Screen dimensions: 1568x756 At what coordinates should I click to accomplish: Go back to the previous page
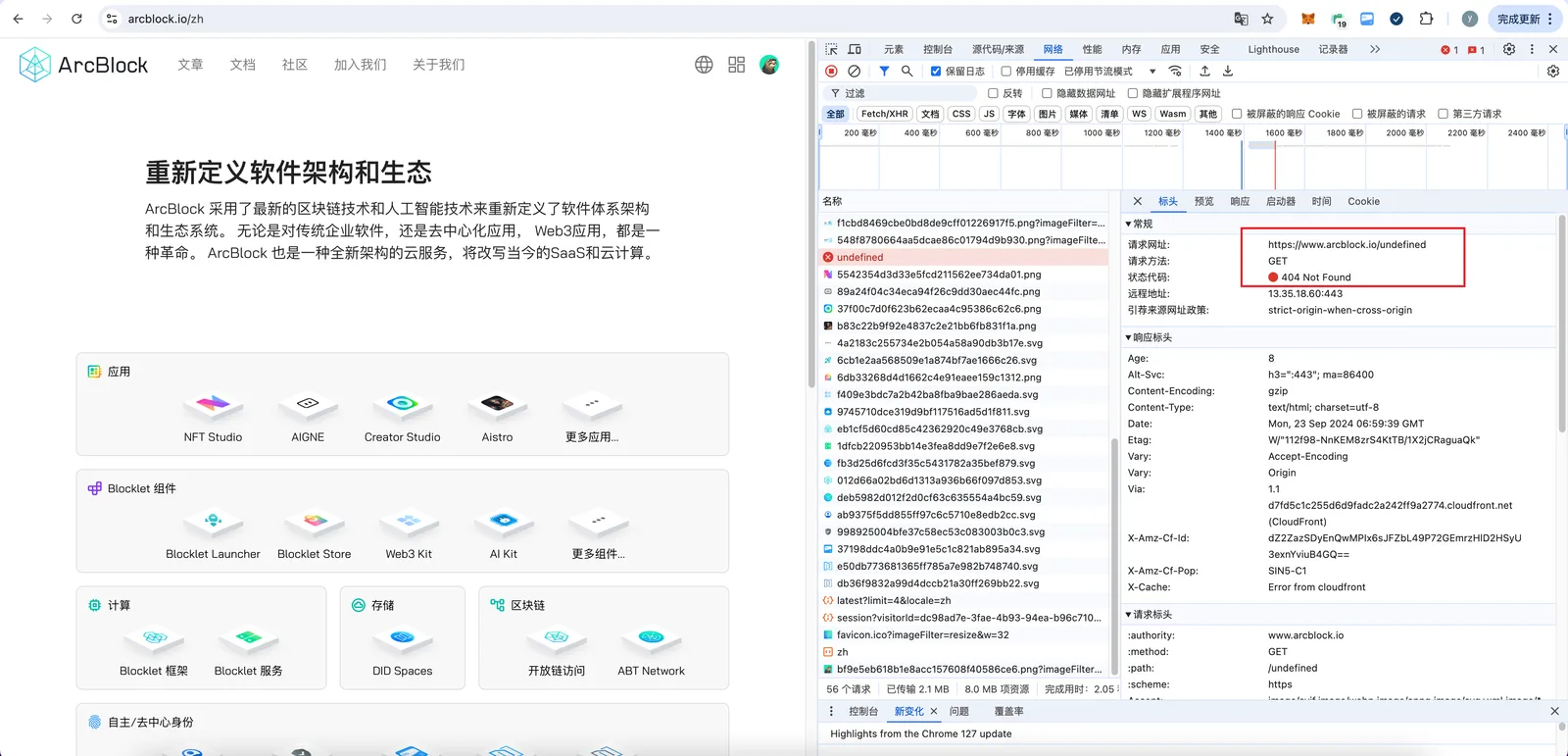tap(18, 19)
